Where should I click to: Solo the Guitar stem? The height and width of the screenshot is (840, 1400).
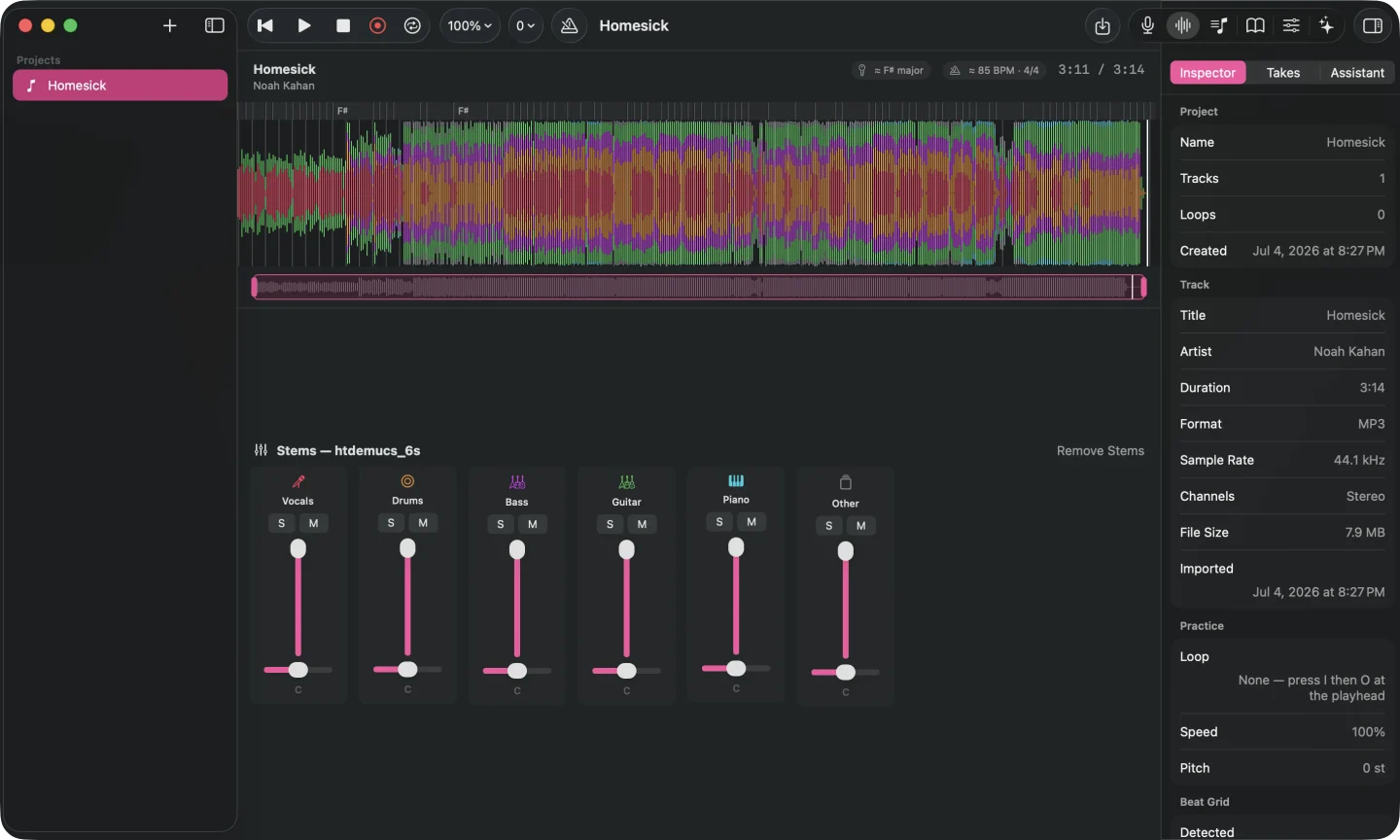click(x=610, y=524)
